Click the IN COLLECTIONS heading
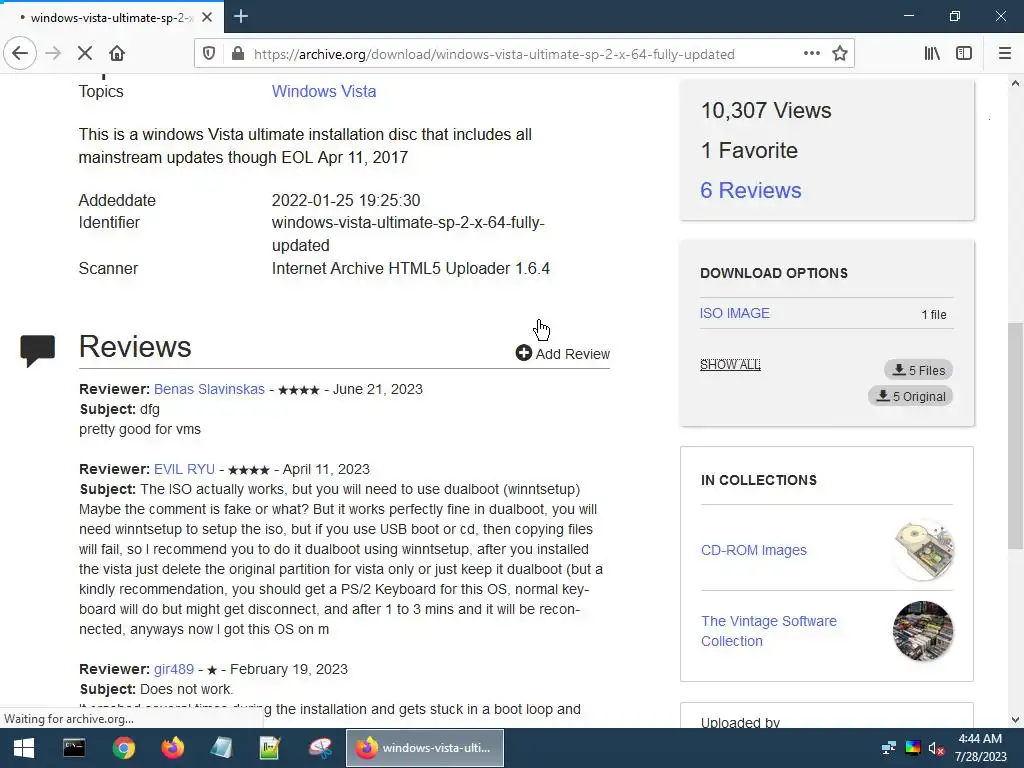 coord(759,480)
